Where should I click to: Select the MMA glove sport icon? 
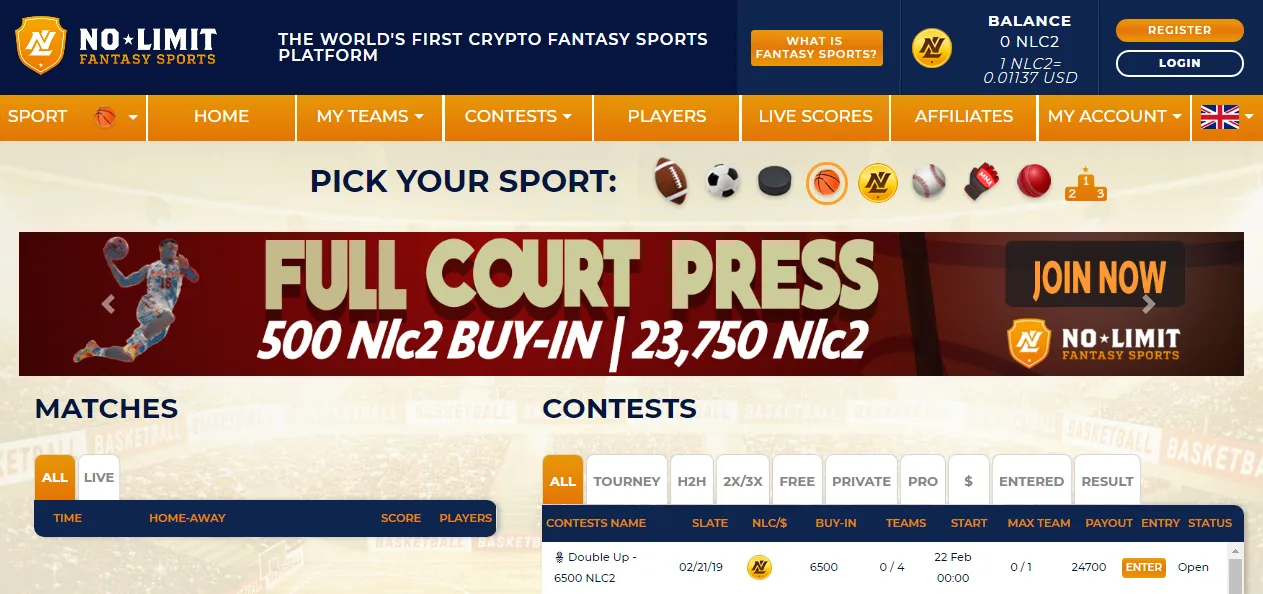[x=982, y=182]
